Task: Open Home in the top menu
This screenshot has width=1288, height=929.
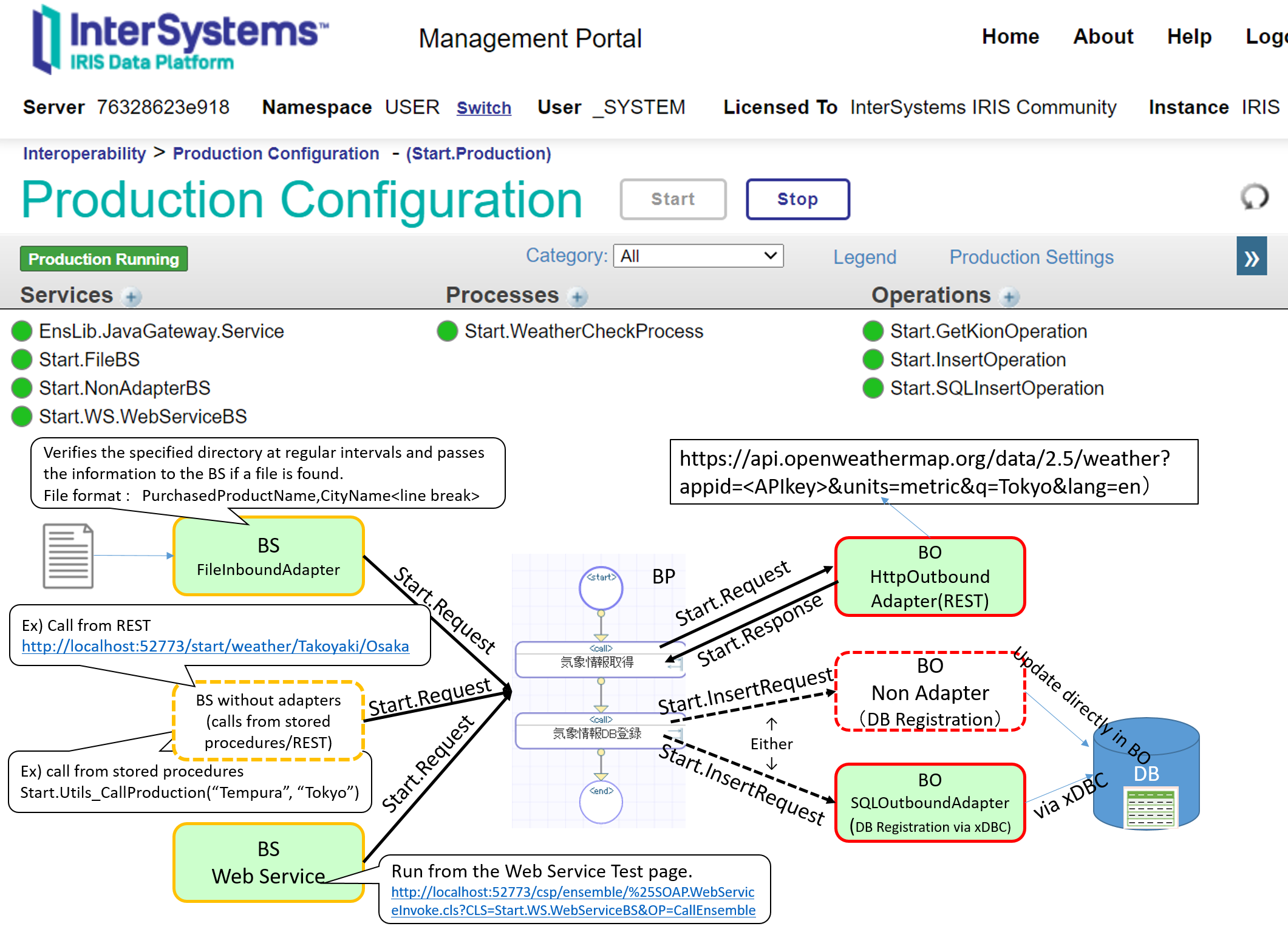Action: tap(1010, 36)
